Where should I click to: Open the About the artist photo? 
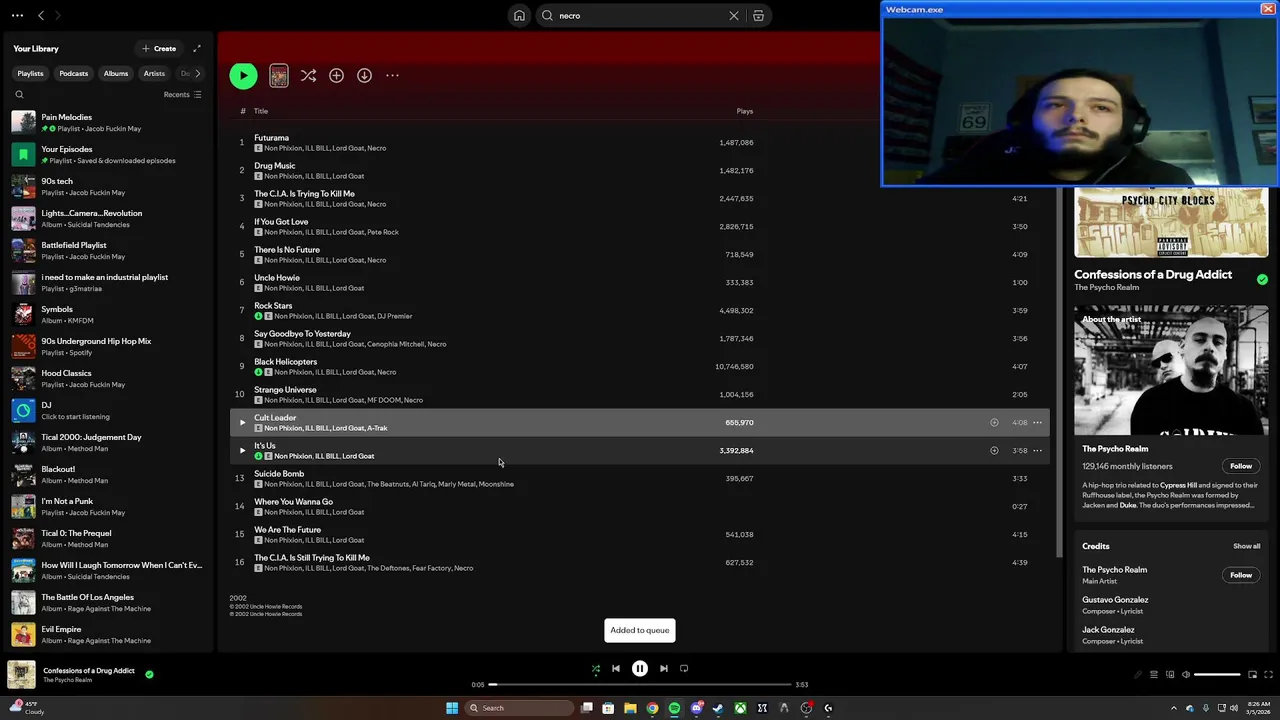1171,371
